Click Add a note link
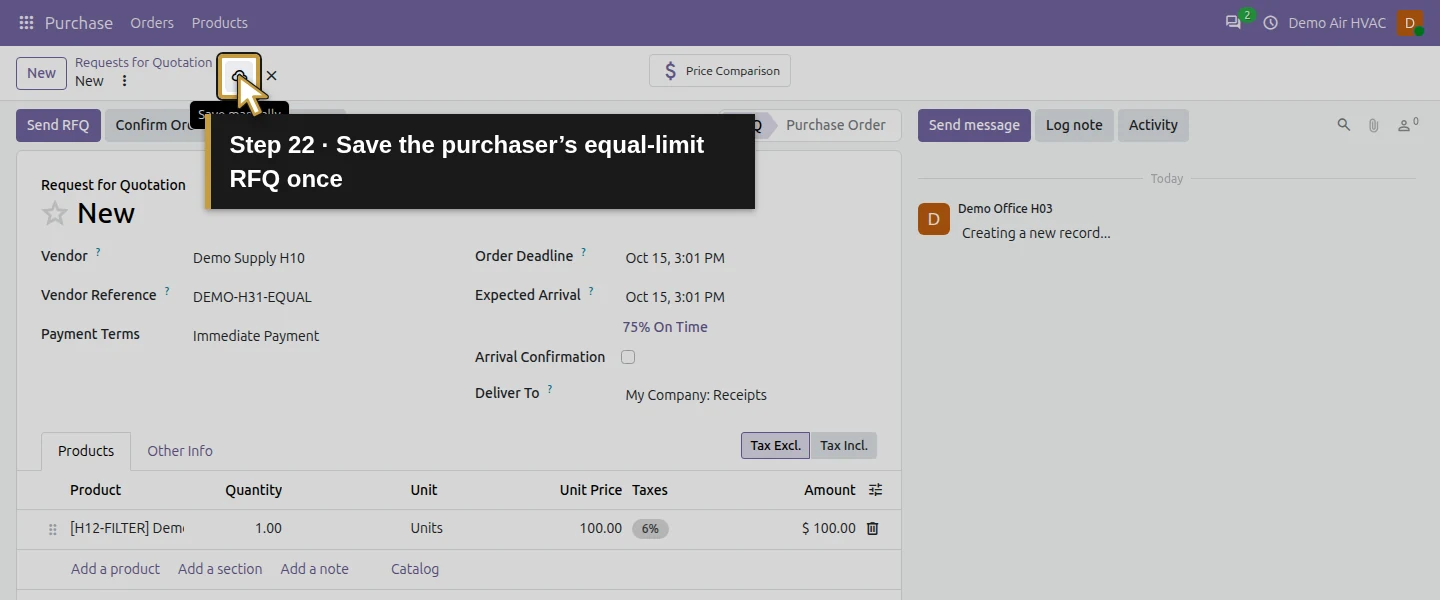 (x=315, y=569)
